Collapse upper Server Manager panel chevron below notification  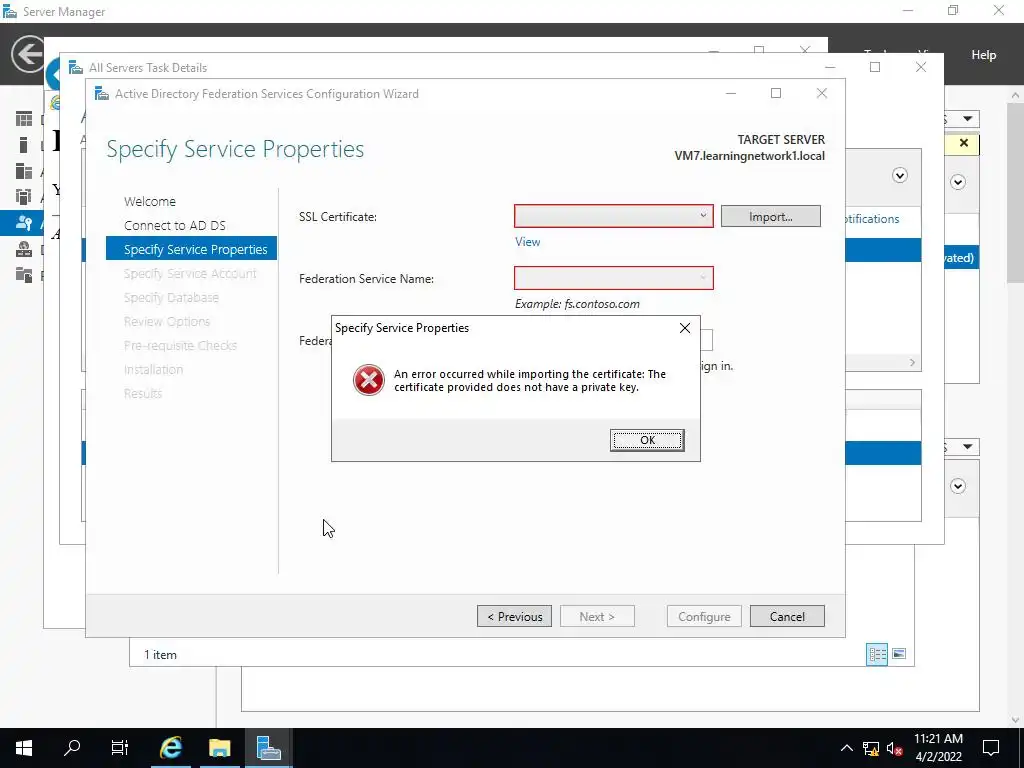pos(957,182)
